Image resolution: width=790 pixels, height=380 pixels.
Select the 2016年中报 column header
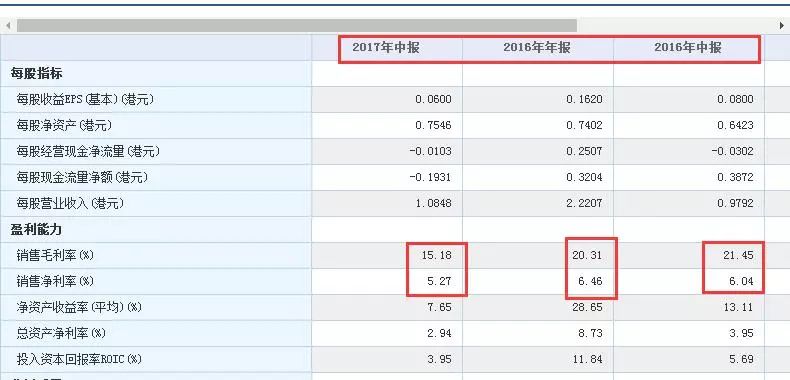[x=688, y=48]
